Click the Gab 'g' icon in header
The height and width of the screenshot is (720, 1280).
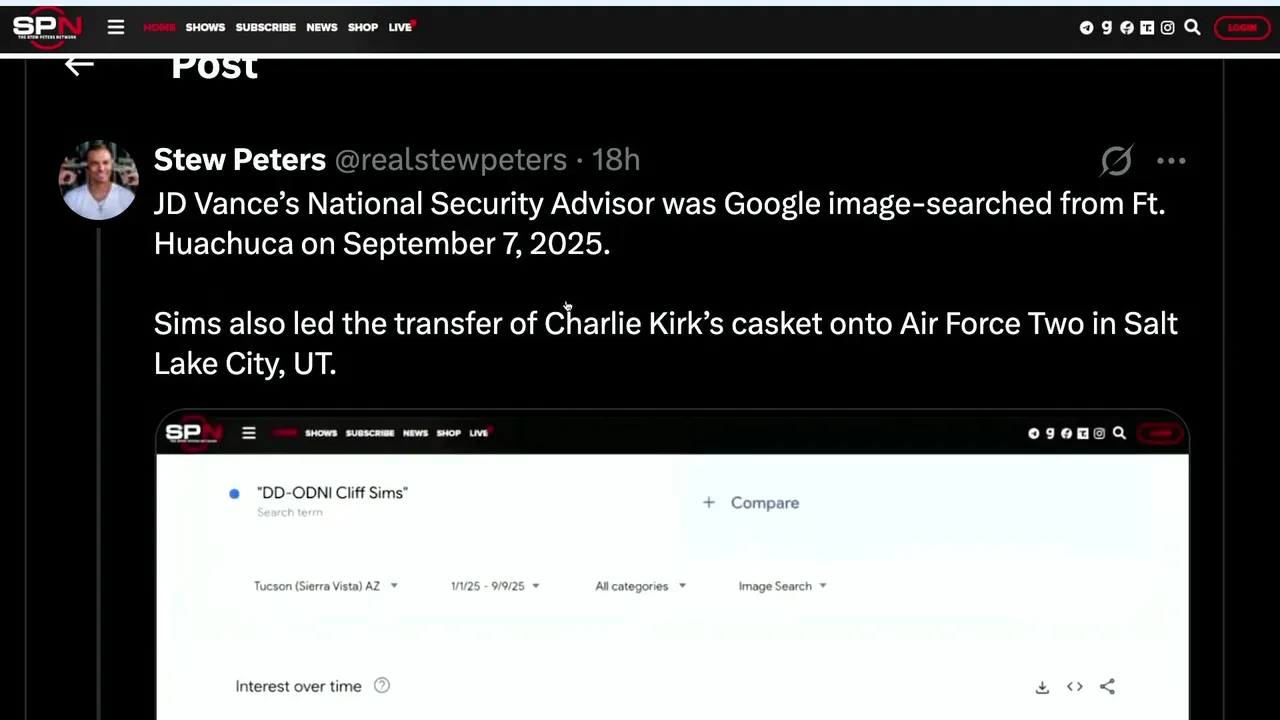(1107, 28)
